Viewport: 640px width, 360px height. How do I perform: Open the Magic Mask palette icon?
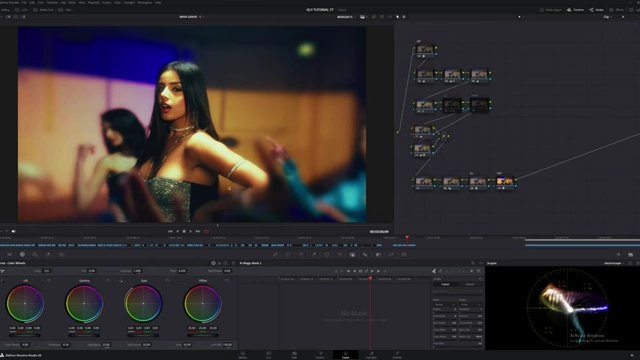[x=352, y=254]
